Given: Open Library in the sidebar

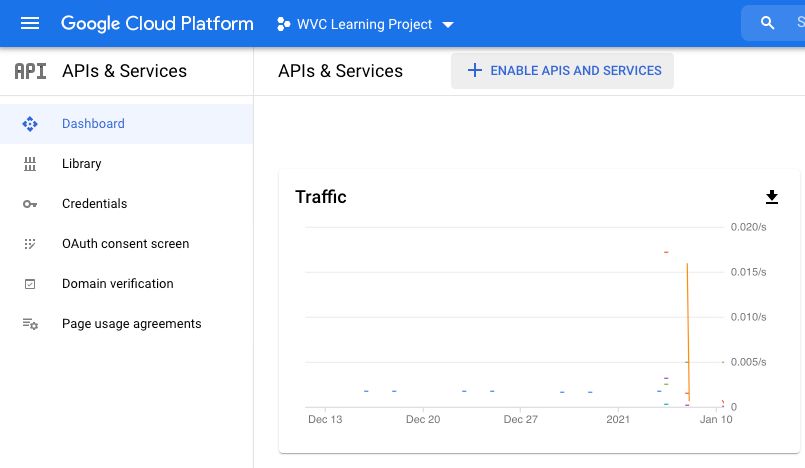Looking at the screenshot, I should (x=126, y=164).
